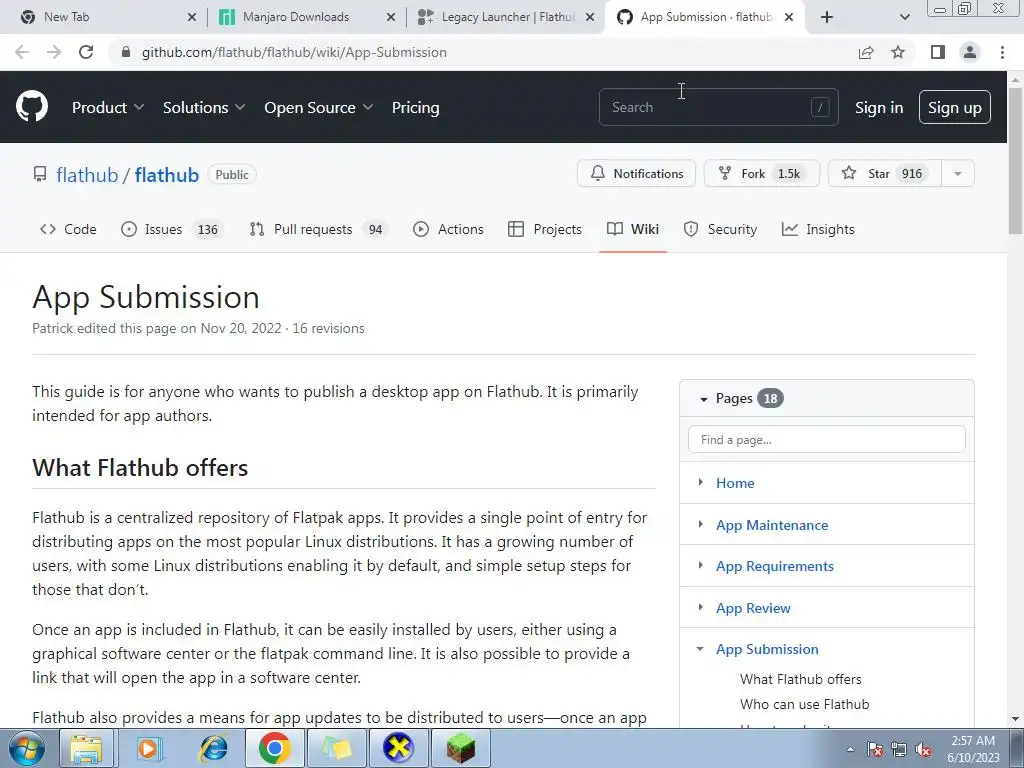Image resolution: width=1024 pixels, height=768 pixels.
Task: Click the page vertical scrollbar thumb
Action: tap(1016, 160)
